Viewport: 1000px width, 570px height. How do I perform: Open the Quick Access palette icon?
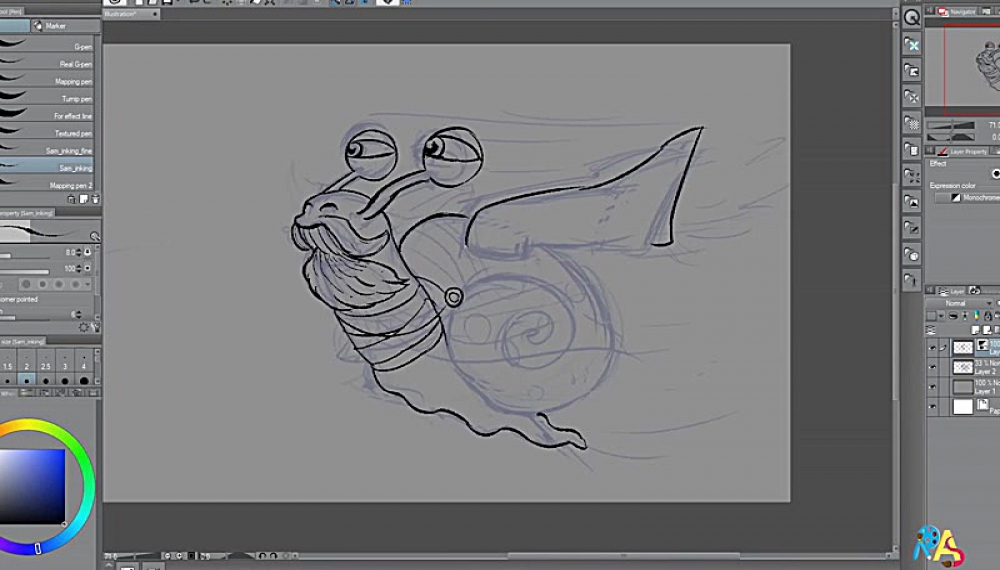point(912,18)
